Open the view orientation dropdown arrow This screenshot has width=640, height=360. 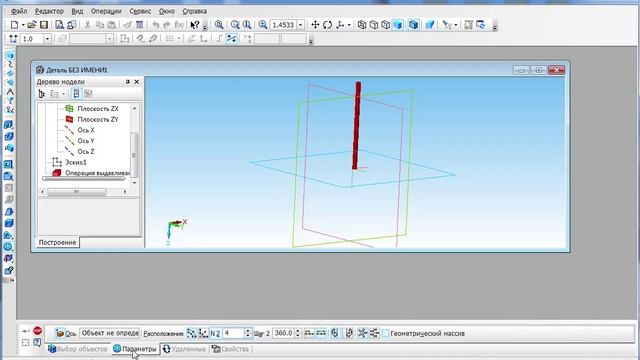[x=349, y=25]
